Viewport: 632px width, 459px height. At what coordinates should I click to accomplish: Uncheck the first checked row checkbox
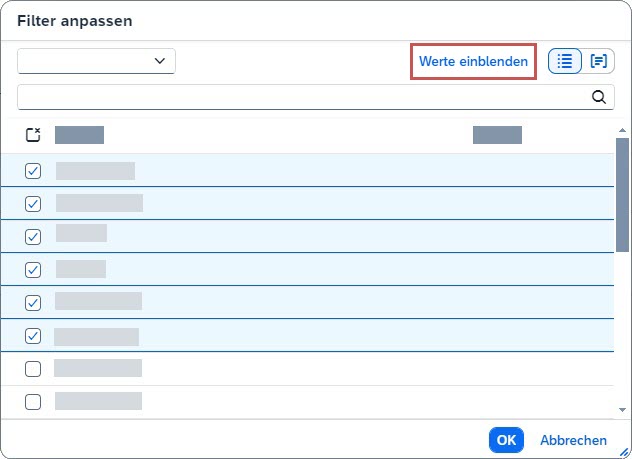point(33,171)
